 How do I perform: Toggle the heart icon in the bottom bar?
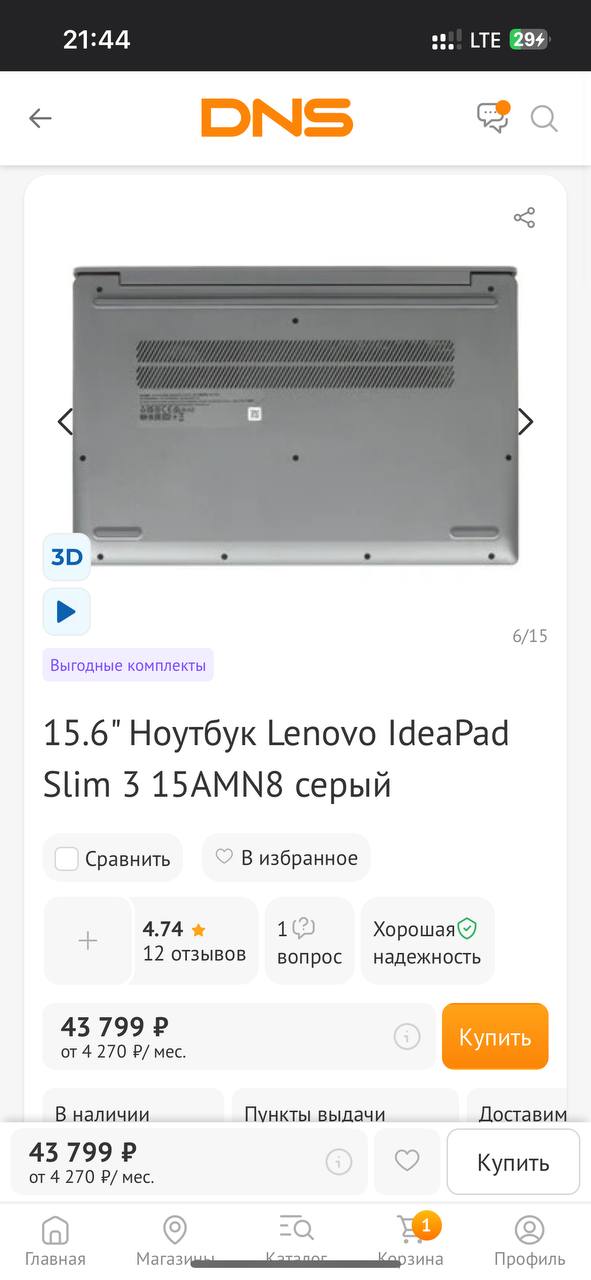tap(407, 1161)
